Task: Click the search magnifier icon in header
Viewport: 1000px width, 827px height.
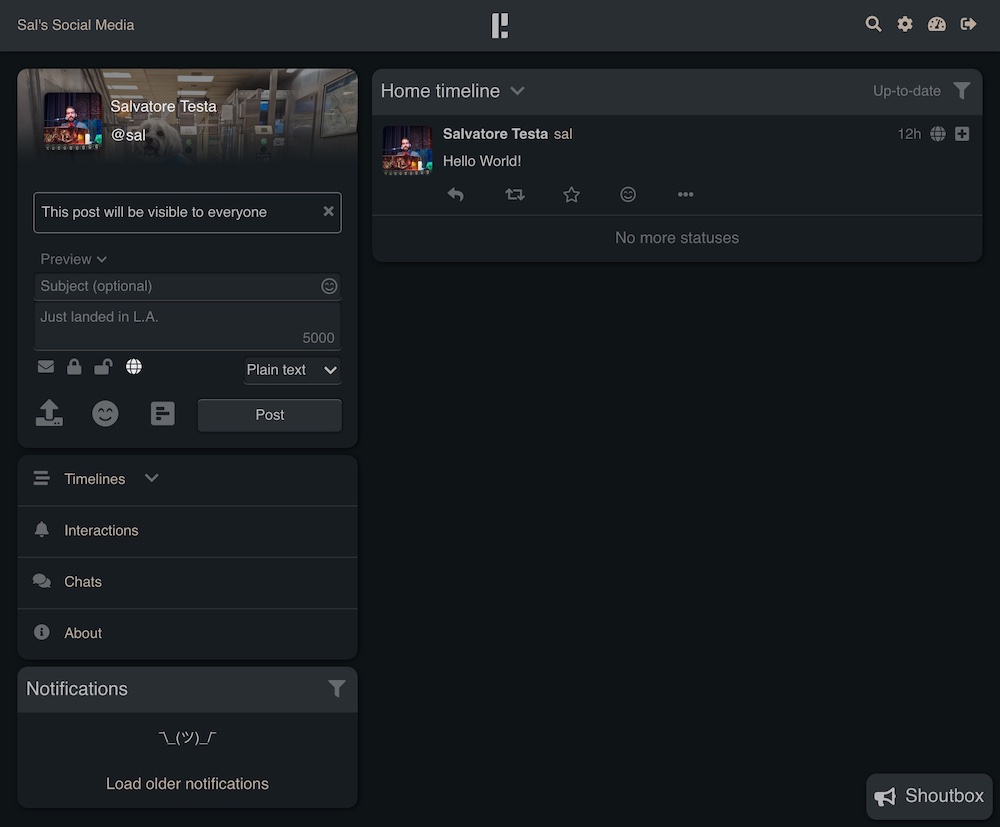Action: 873,24
